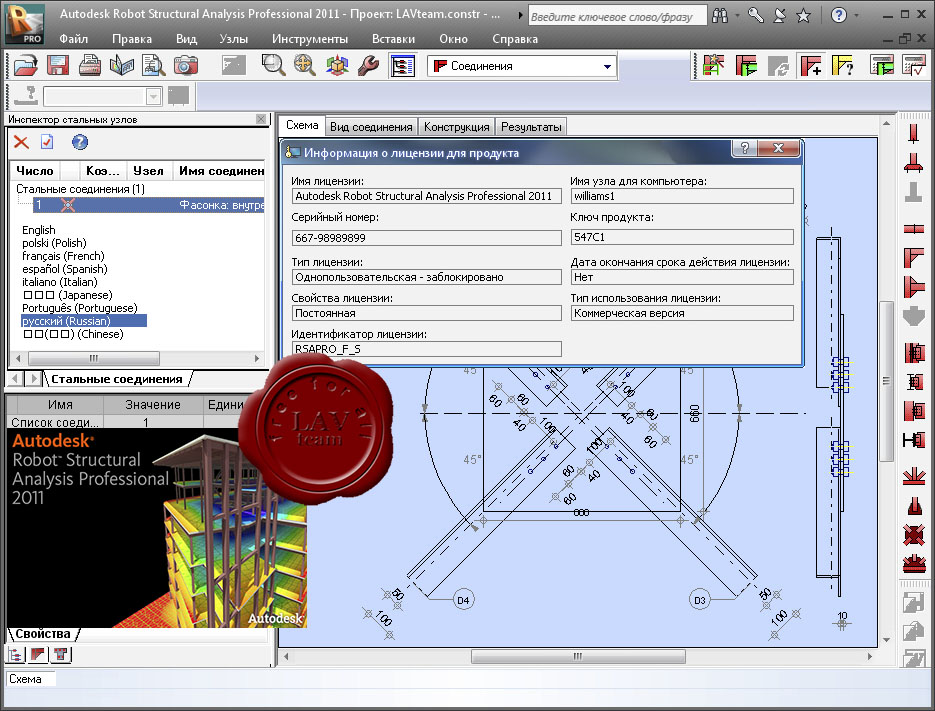Open the Справка menu
The width and height of the screenshot is (935, 711).
tap(515, 39)
